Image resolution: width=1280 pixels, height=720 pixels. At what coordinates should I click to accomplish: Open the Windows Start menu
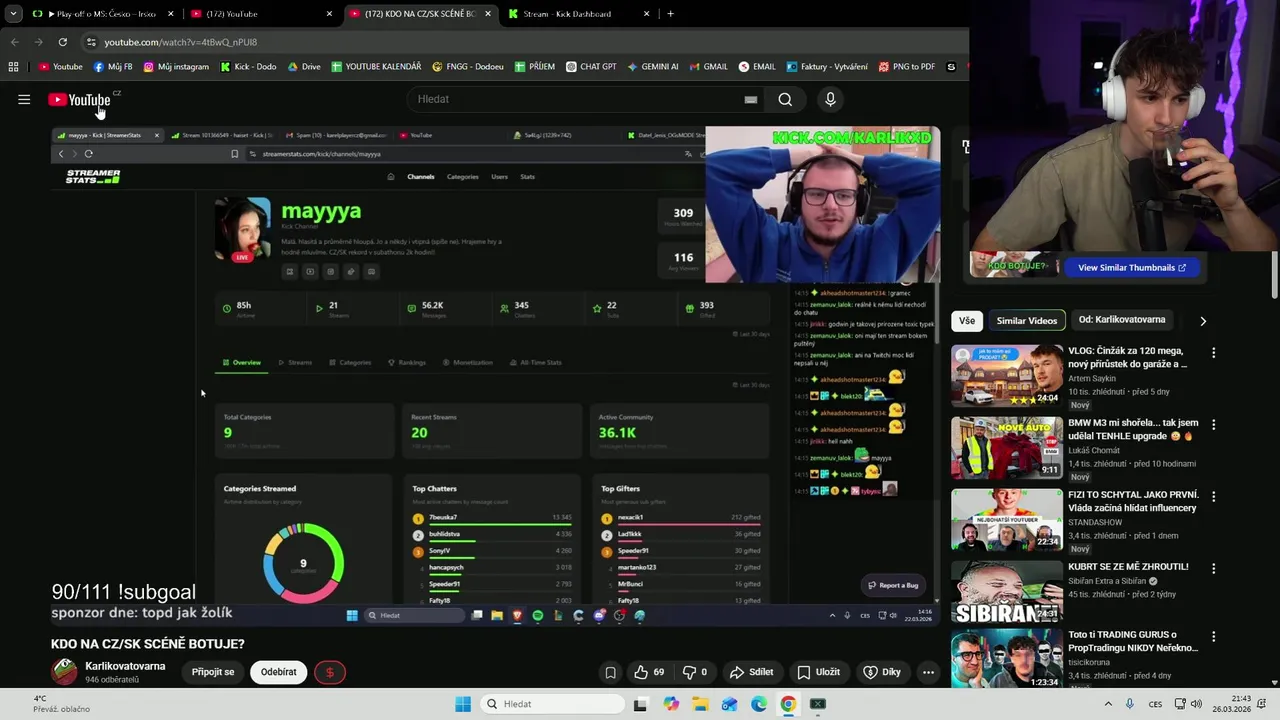tap(463, 704)
